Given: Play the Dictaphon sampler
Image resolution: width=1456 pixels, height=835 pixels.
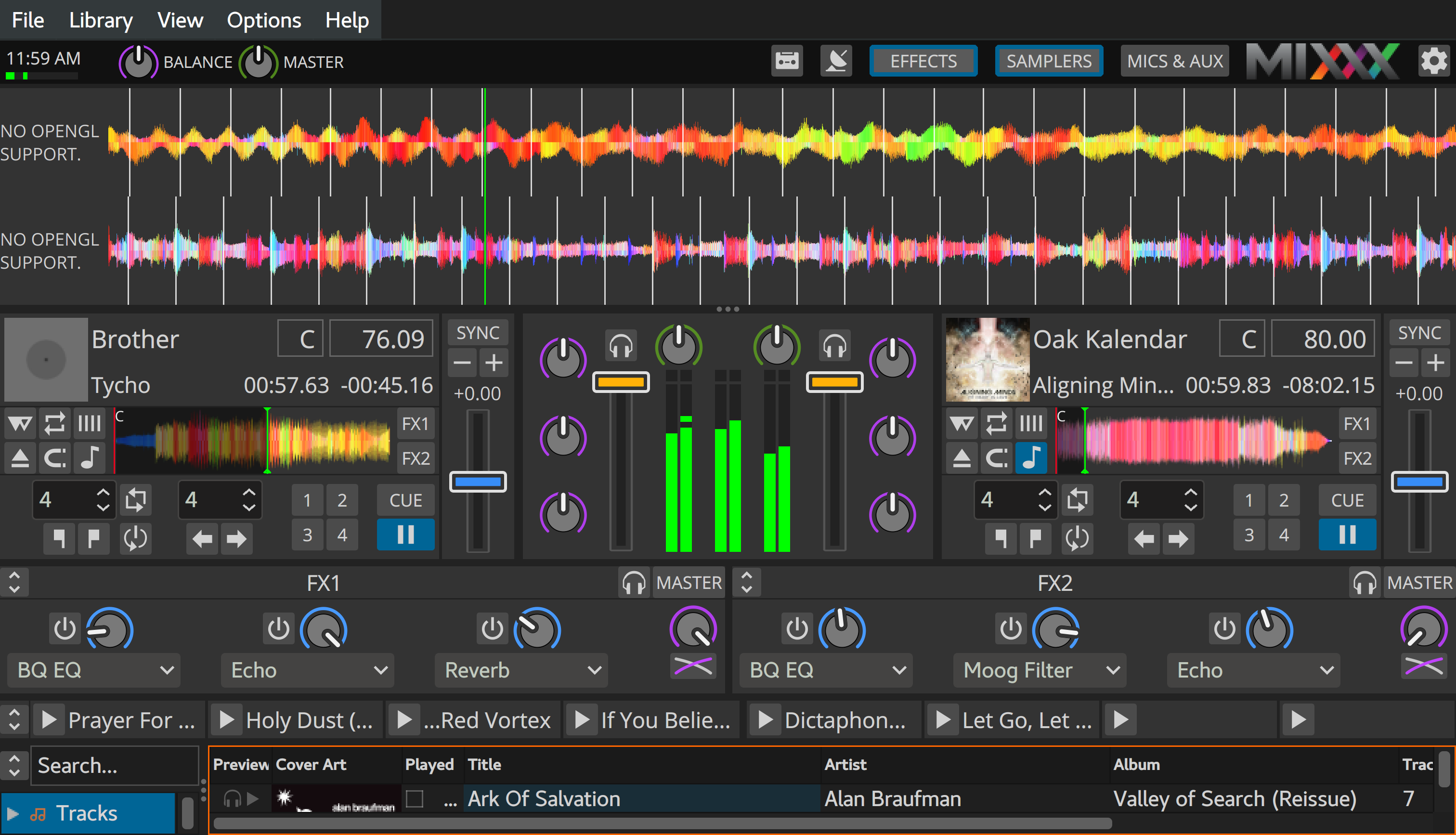Looking at the screenshot, I should pyautogui.click(x=766, y=720).
